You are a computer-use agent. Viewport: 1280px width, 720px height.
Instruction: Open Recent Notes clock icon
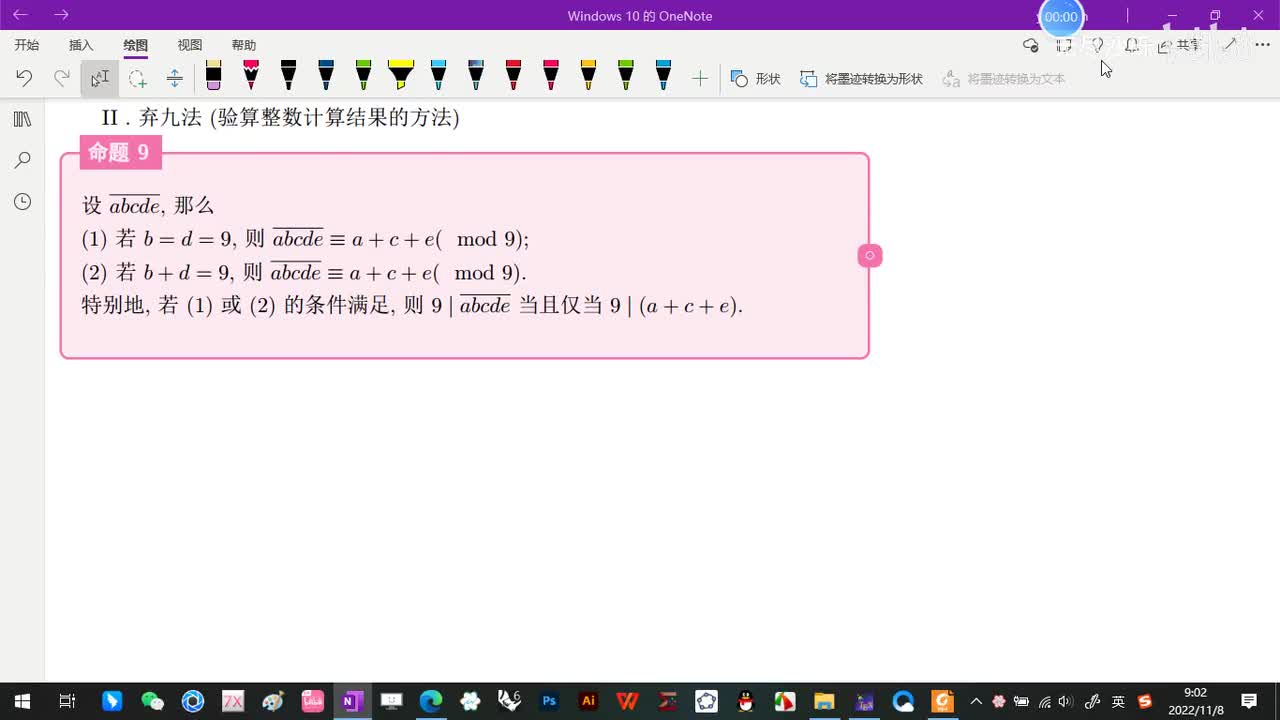(x=22, y=202)
